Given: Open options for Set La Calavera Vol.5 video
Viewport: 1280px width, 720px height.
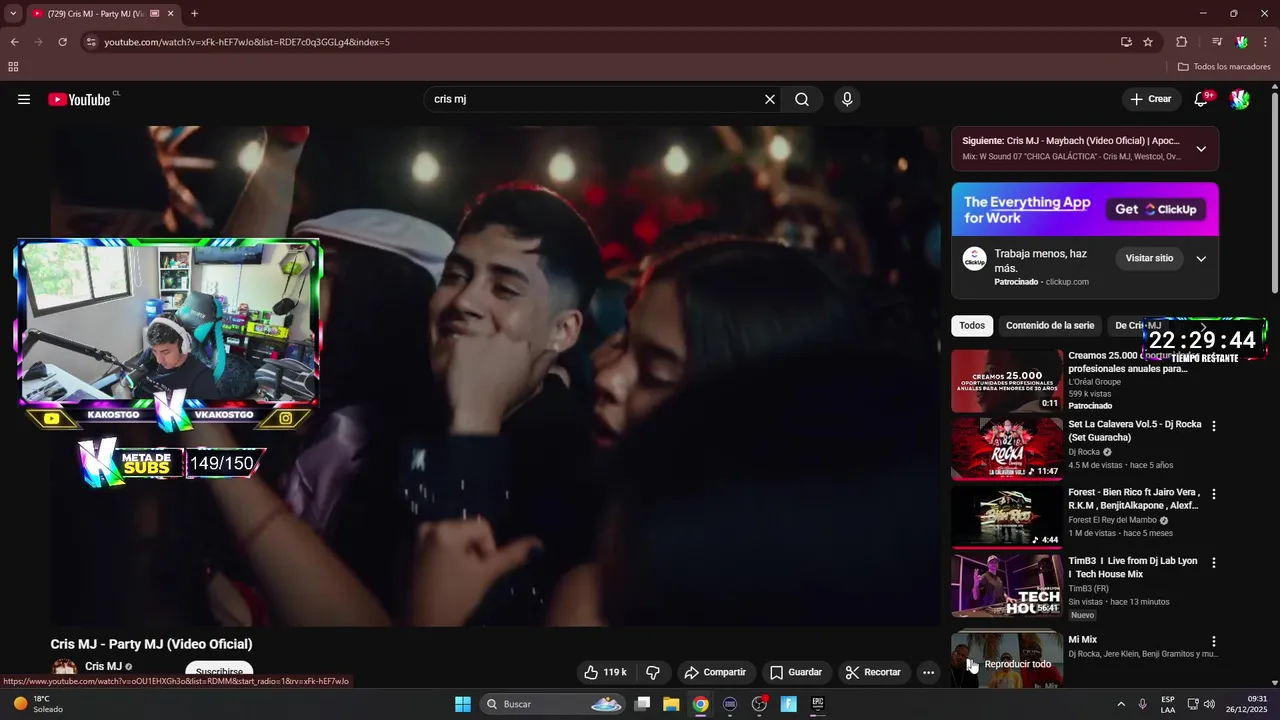Looking at the screenshot, I should point(1214,426).
